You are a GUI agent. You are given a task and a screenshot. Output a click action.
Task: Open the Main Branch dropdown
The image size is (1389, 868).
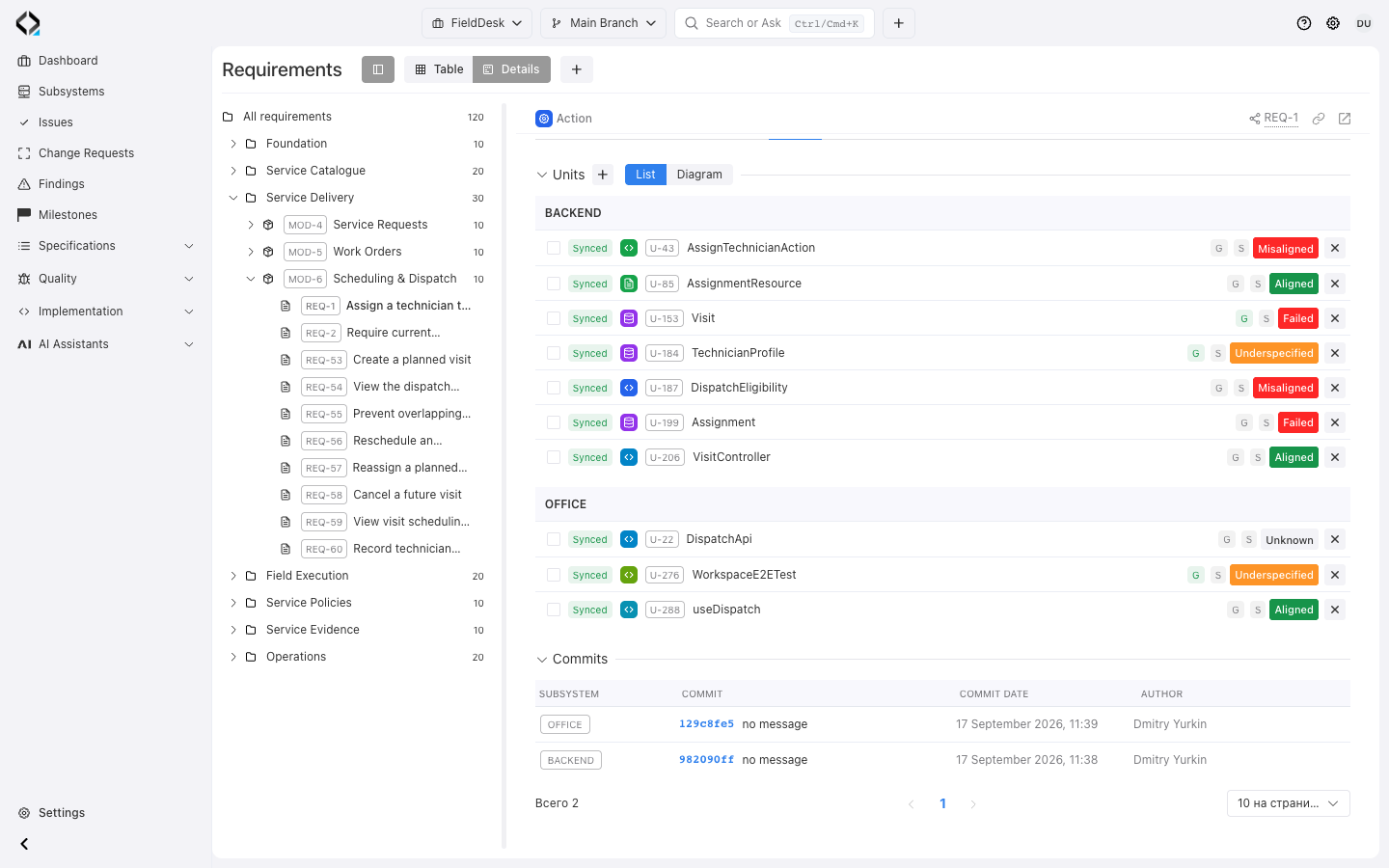click(x=604, y=23)
